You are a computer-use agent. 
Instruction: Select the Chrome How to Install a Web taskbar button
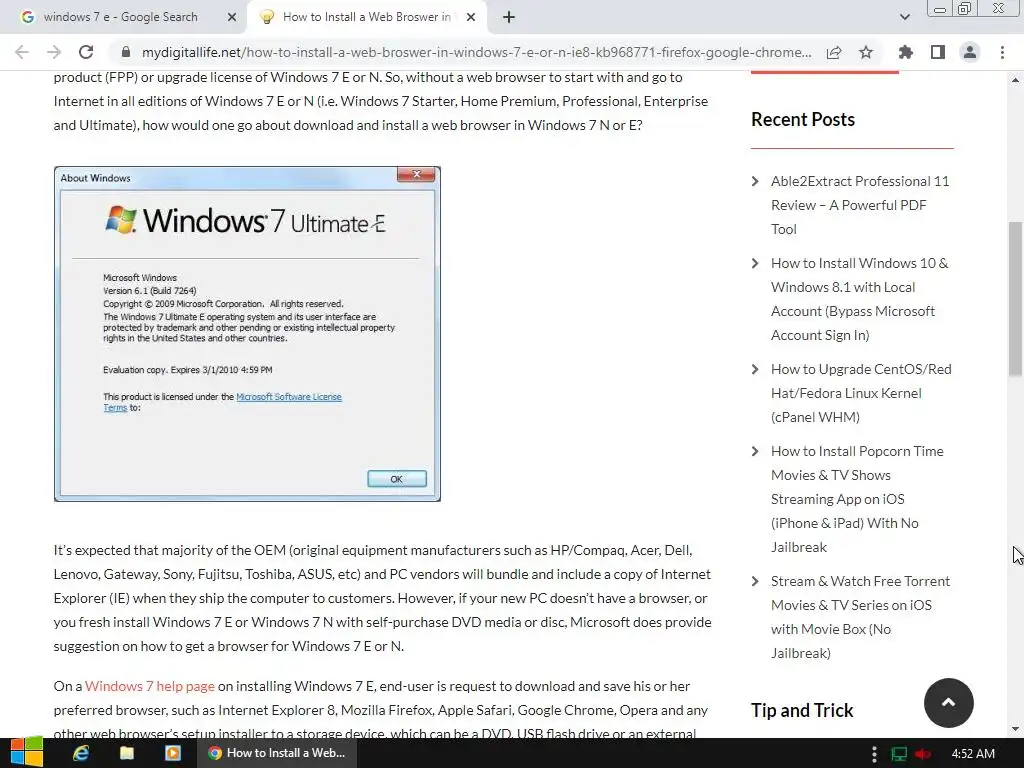pos(278,753)
